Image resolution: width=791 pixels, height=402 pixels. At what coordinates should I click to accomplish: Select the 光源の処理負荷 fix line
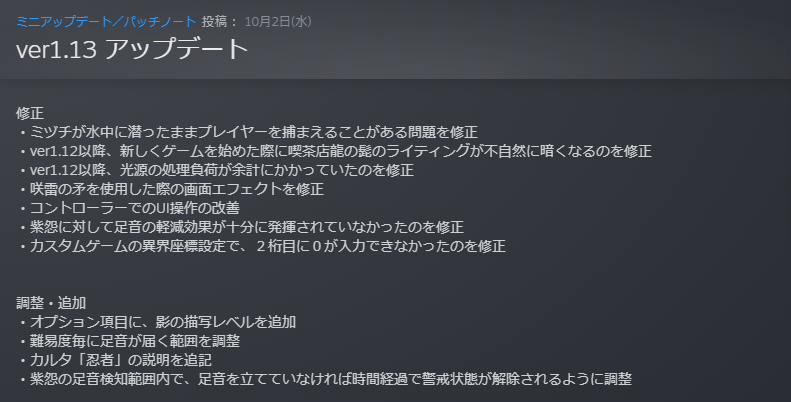(x=215, y=170)
